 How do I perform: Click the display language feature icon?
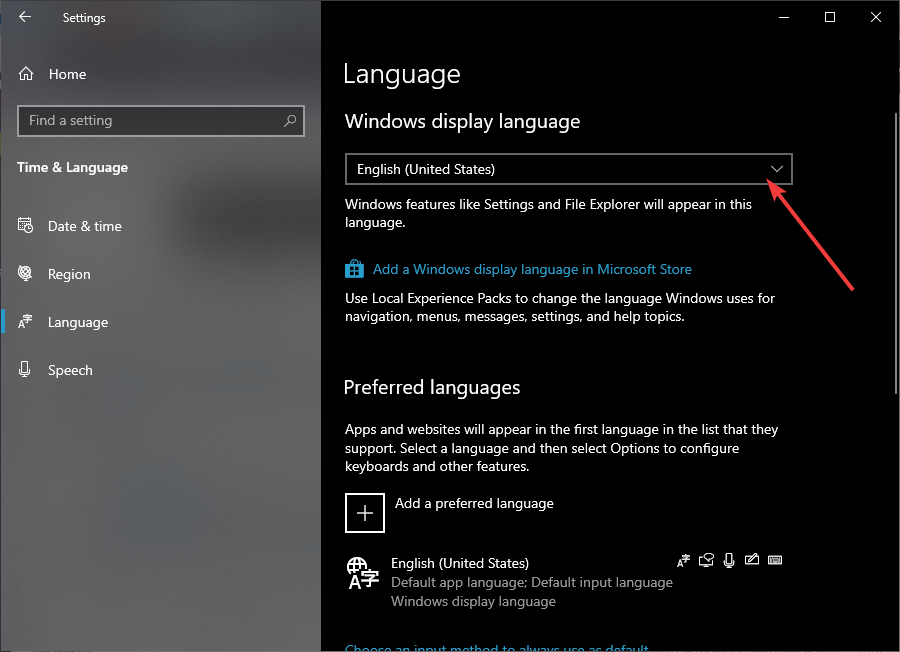(x=683, y=560)
